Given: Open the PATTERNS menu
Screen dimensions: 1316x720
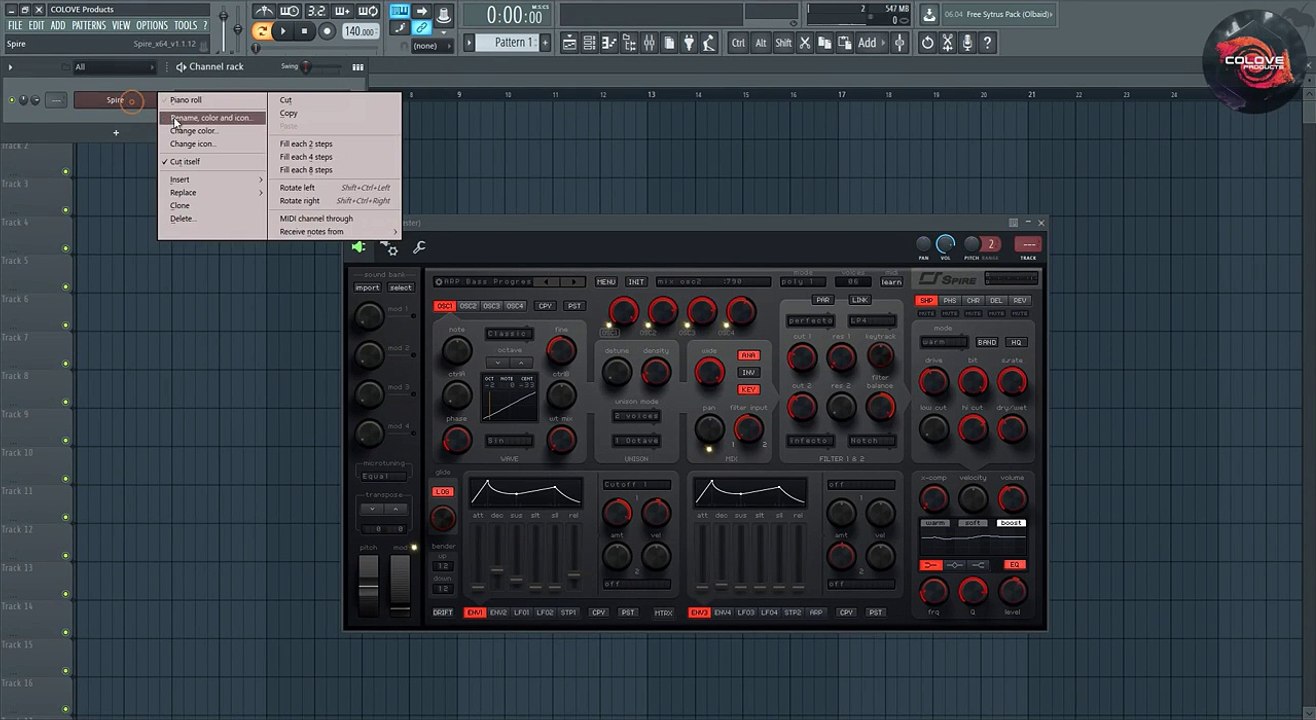Looking at the screenshot, I should [x=88, y=25].
